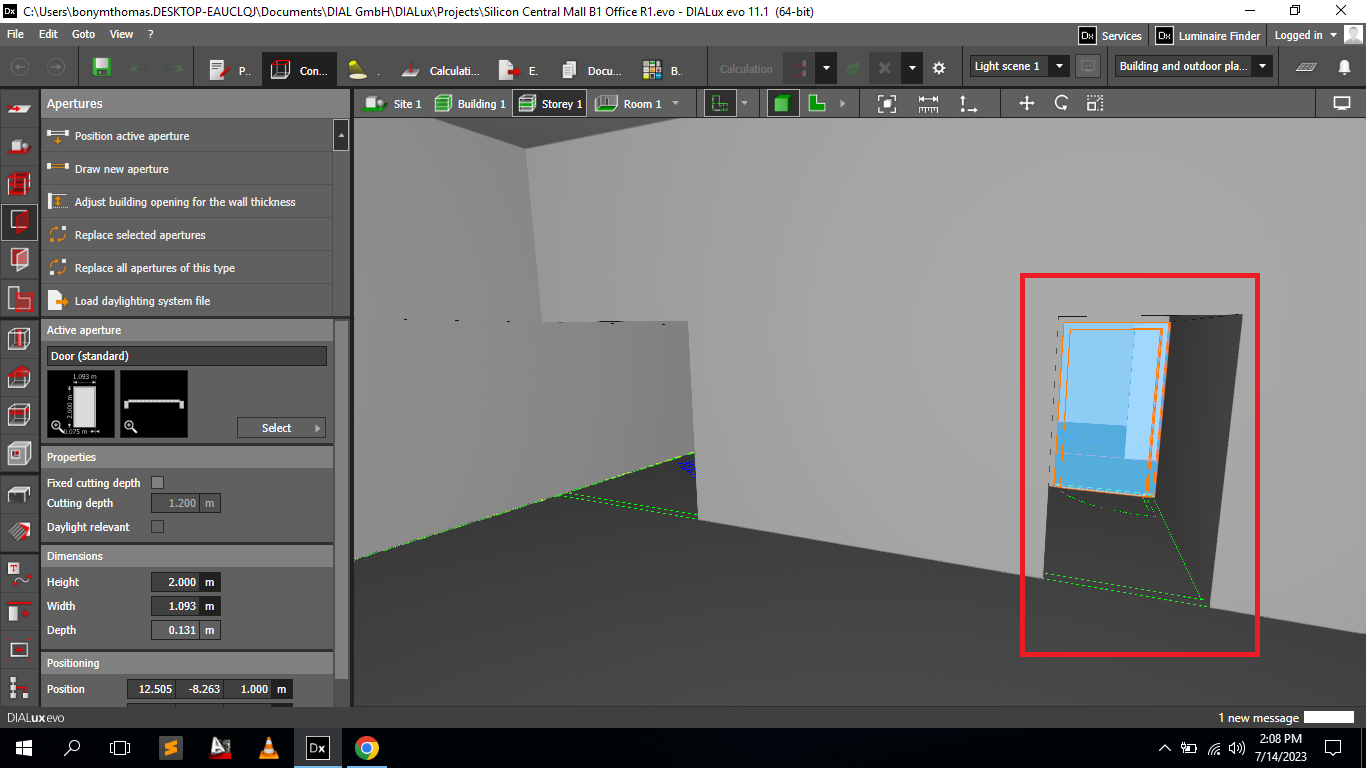
Task: Click Draw new aperture
Action: tap(121, 169)
